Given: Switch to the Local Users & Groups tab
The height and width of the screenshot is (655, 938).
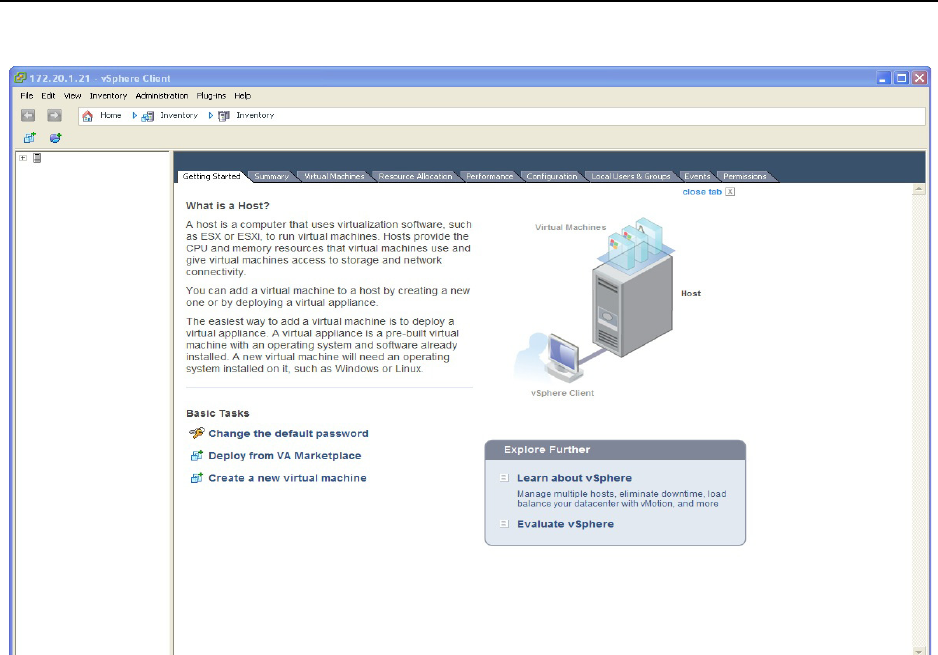Looking at the screenshot, I should (631, 176).
